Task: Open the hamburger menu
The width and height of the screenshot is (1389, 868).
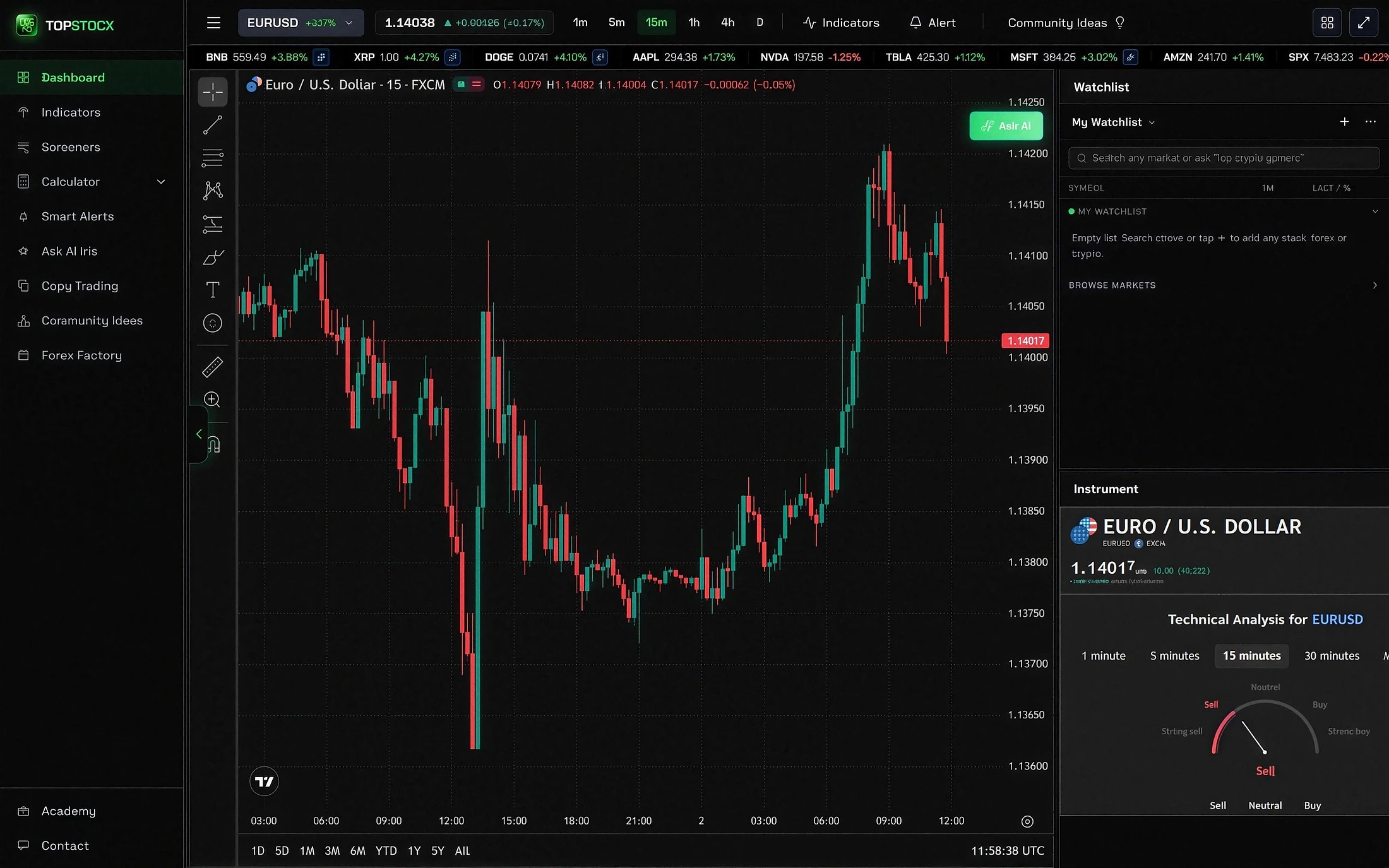Action: [213, 23]
